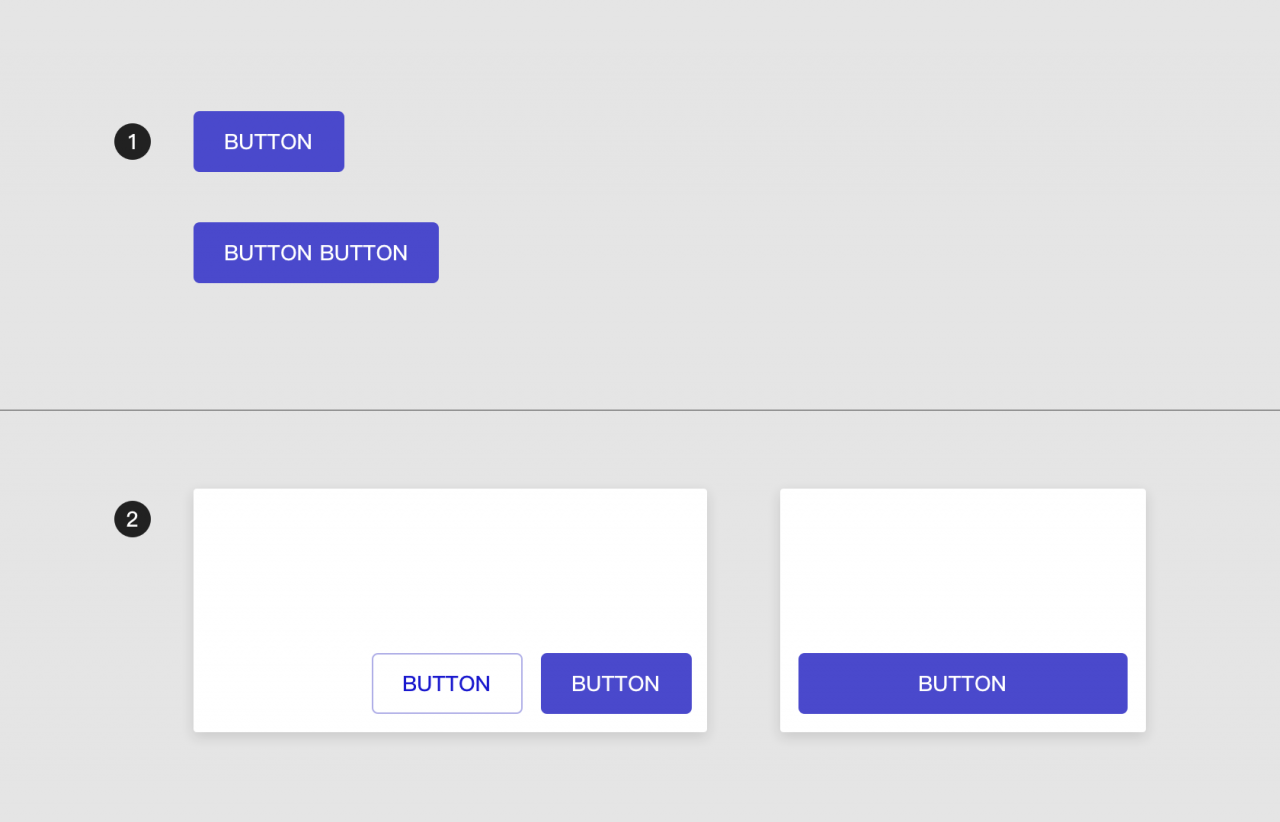Click the horizontal divider line between sections
The height and width of the screenshot is (822, 1280).
tap(640, 410)
